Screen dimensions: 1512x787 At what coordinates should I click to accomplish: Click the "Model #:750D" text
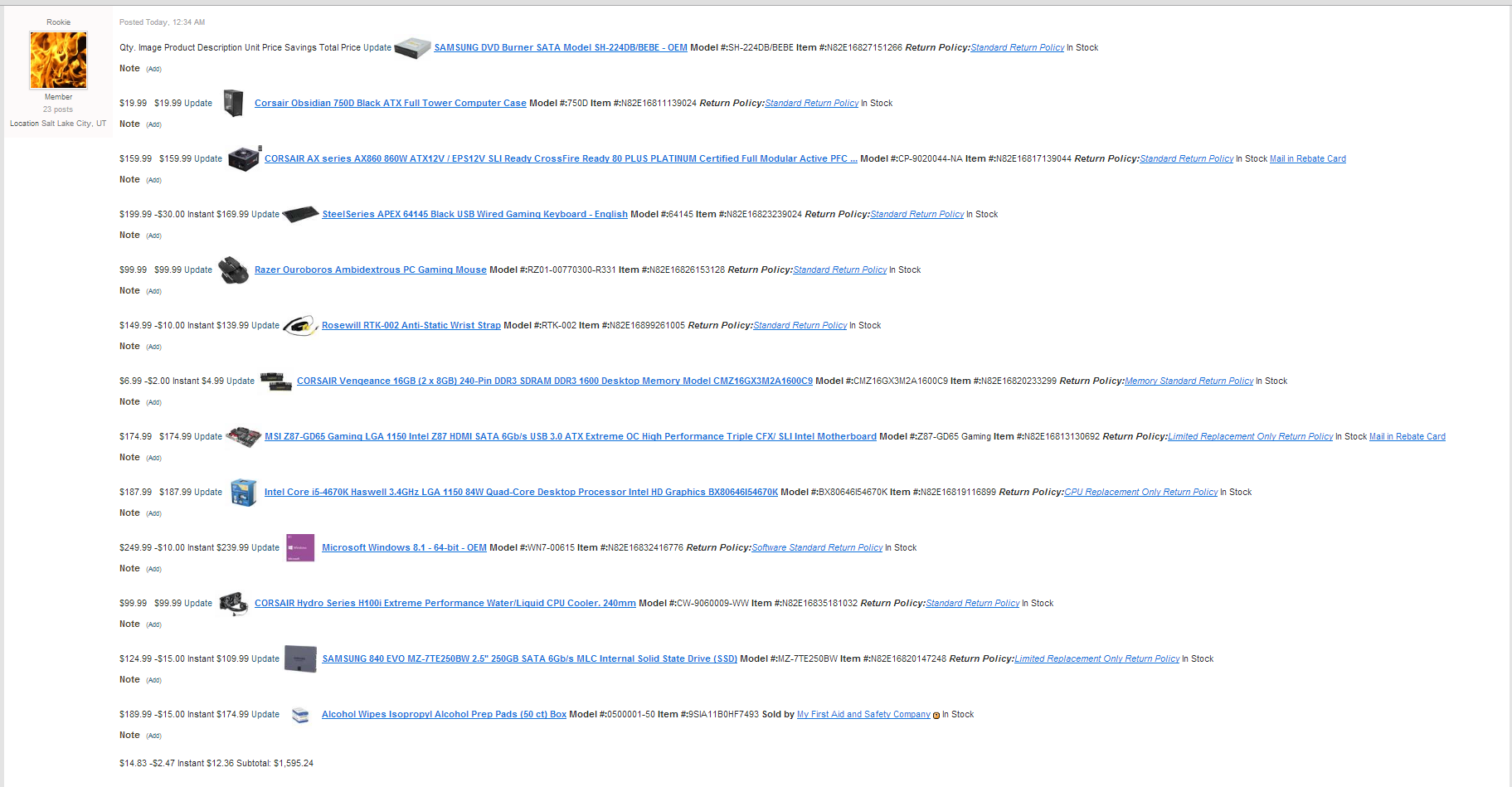tap(558, 104)
